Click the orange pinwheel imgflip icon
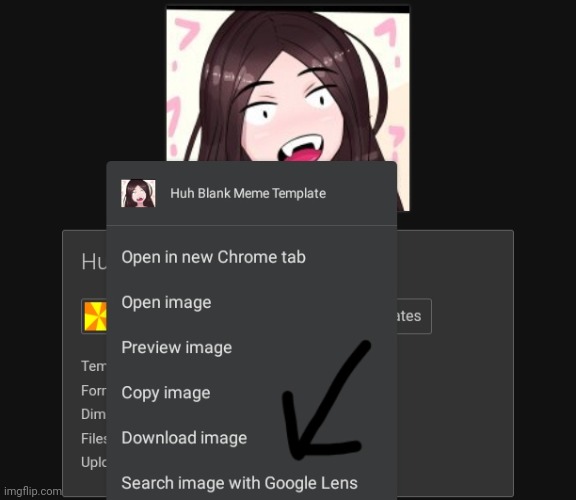Screen dimensions: 576x500 coord(95,316)
